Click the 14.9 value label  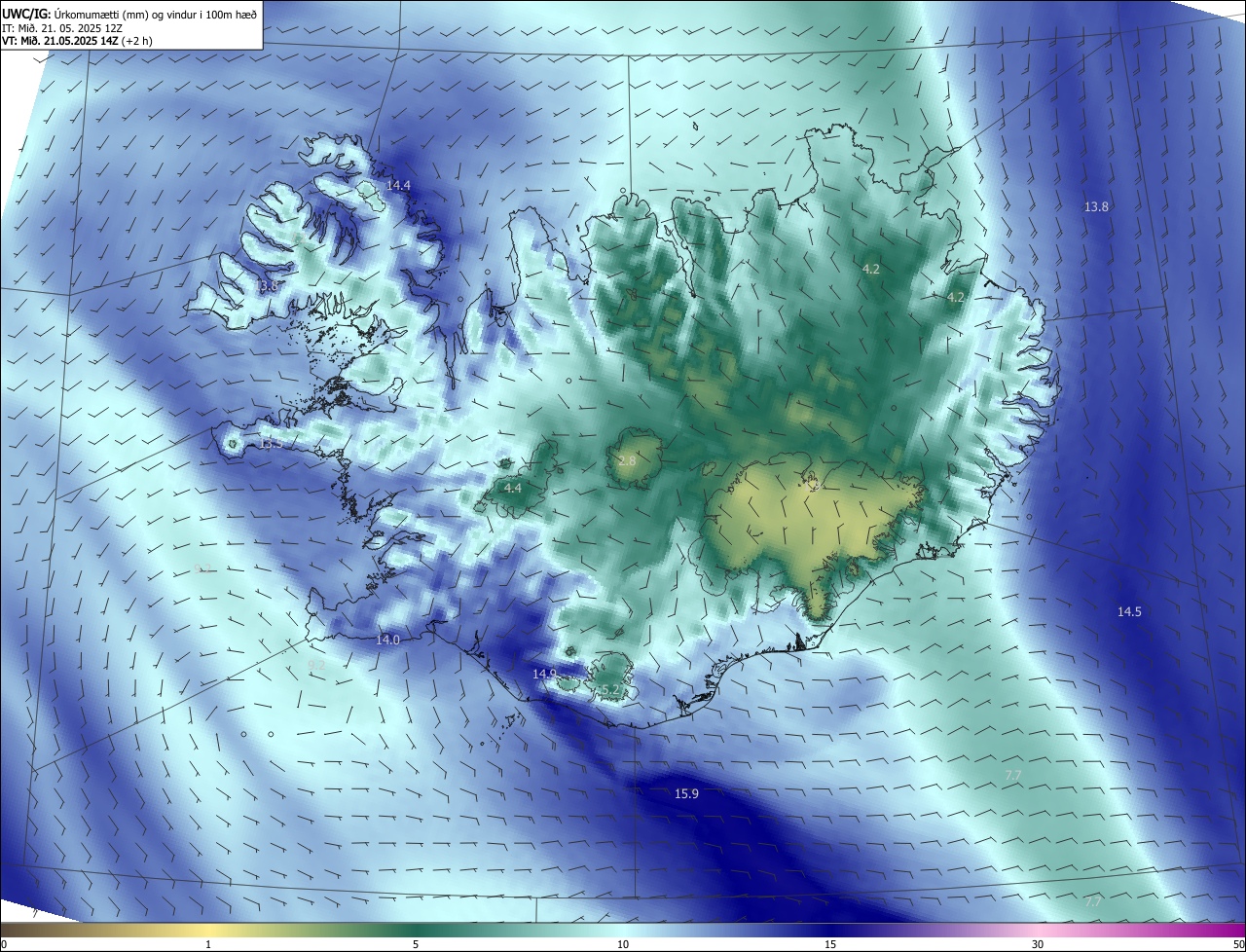point(544,674)
